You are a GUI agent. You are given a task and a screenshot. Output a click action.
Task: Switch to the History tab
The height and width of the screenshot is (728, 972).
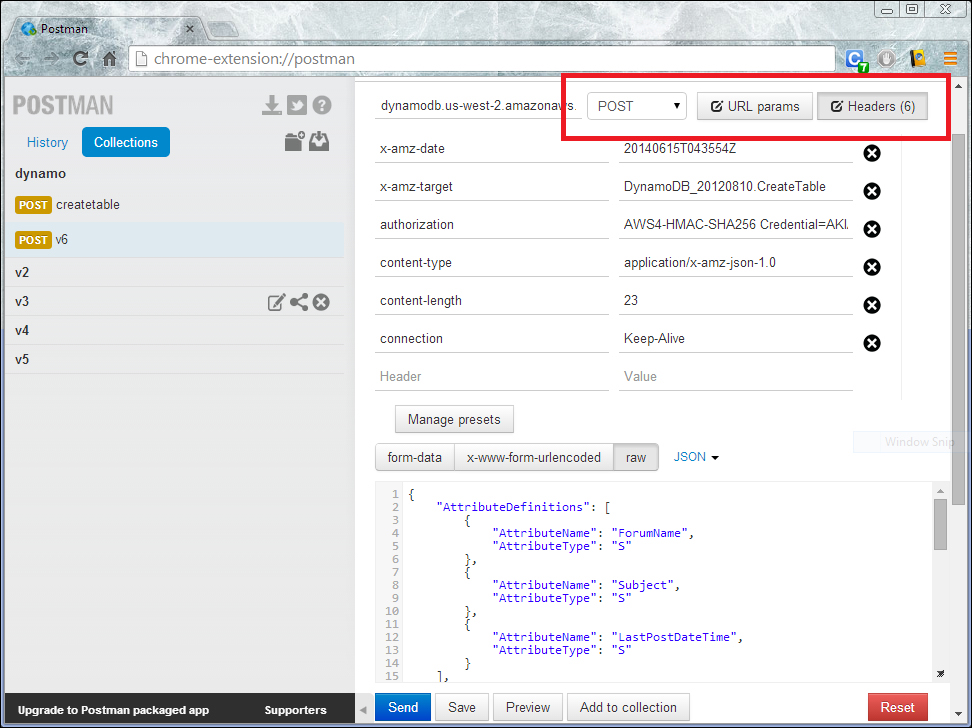click(x=47, y=142)
